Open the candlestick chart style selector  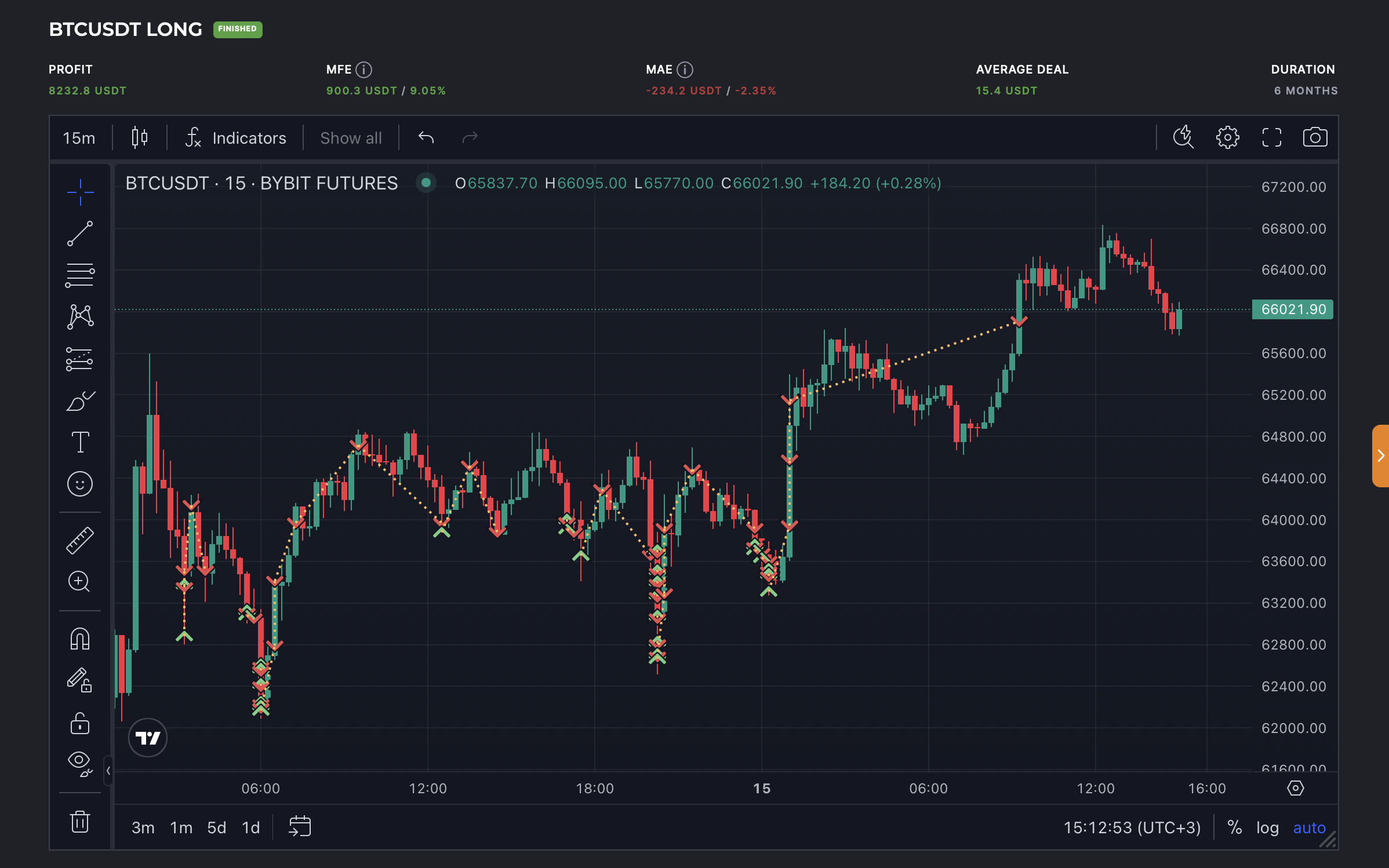pos(140,137)
